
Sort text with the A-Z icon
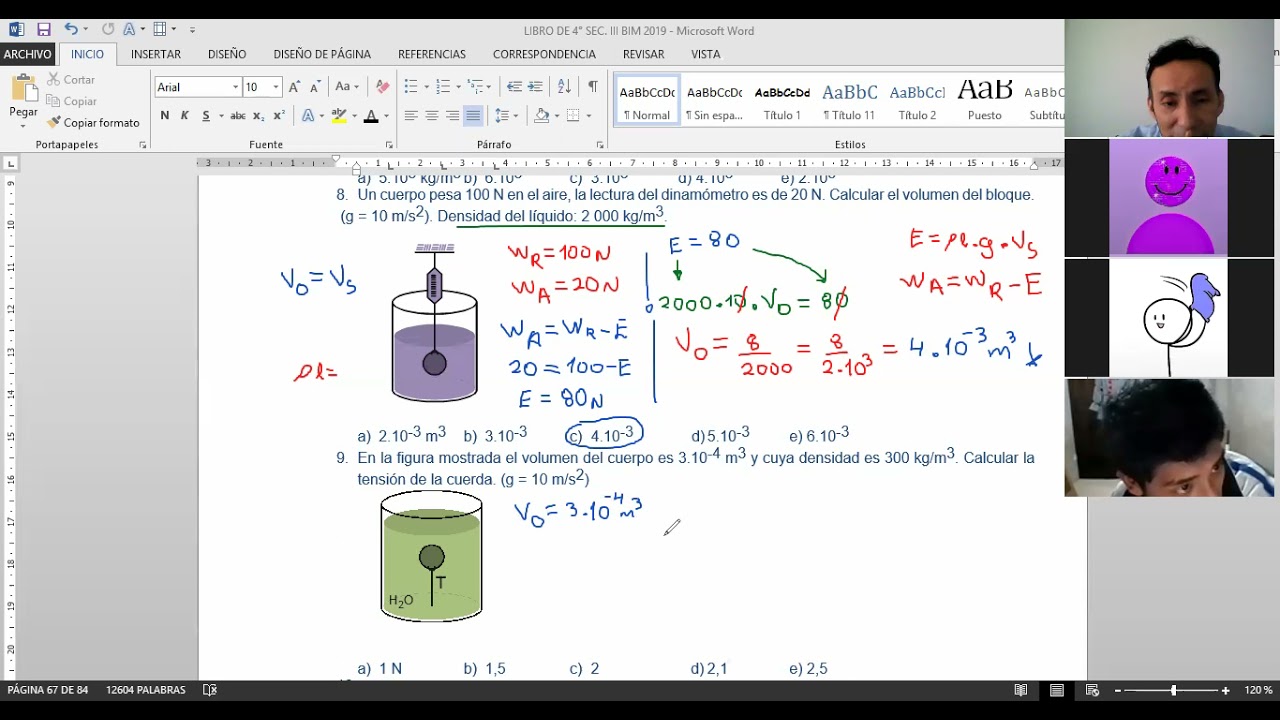coord(564,87)
